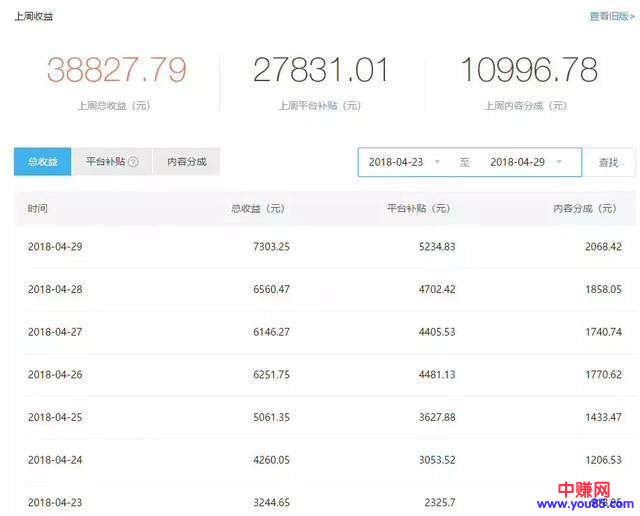Screen dimensions: 640x516
Task: Click the start date field 2018-04-23
Action: tap(397, 162)
